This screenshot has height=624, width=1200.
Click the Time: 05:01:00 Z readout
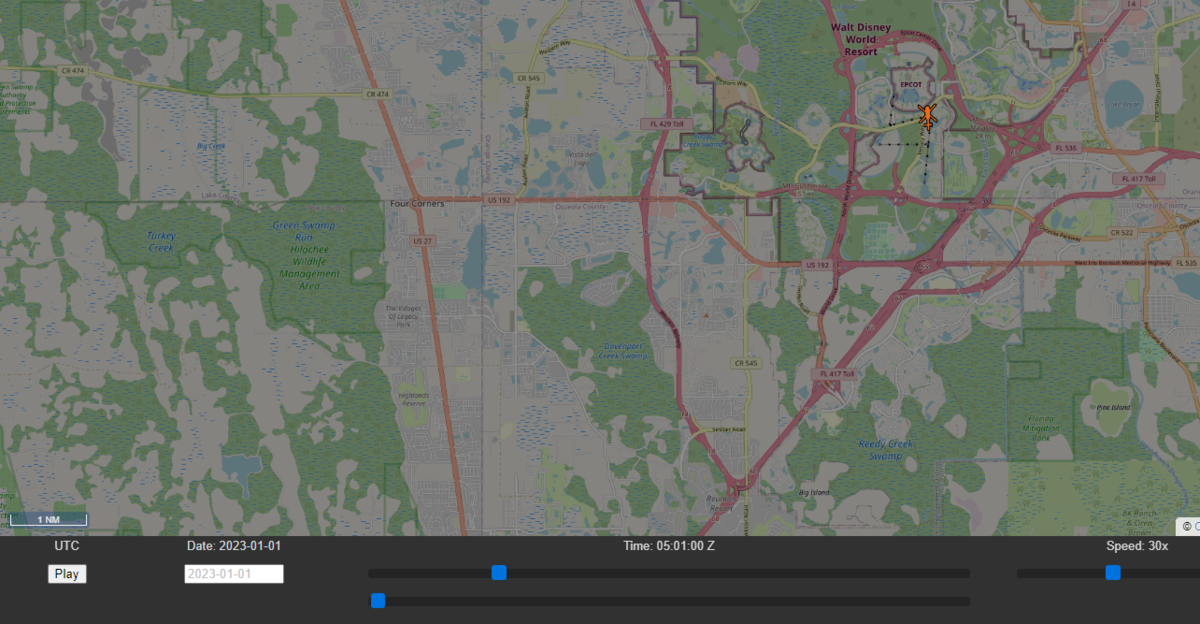click(x=669, y=545)
